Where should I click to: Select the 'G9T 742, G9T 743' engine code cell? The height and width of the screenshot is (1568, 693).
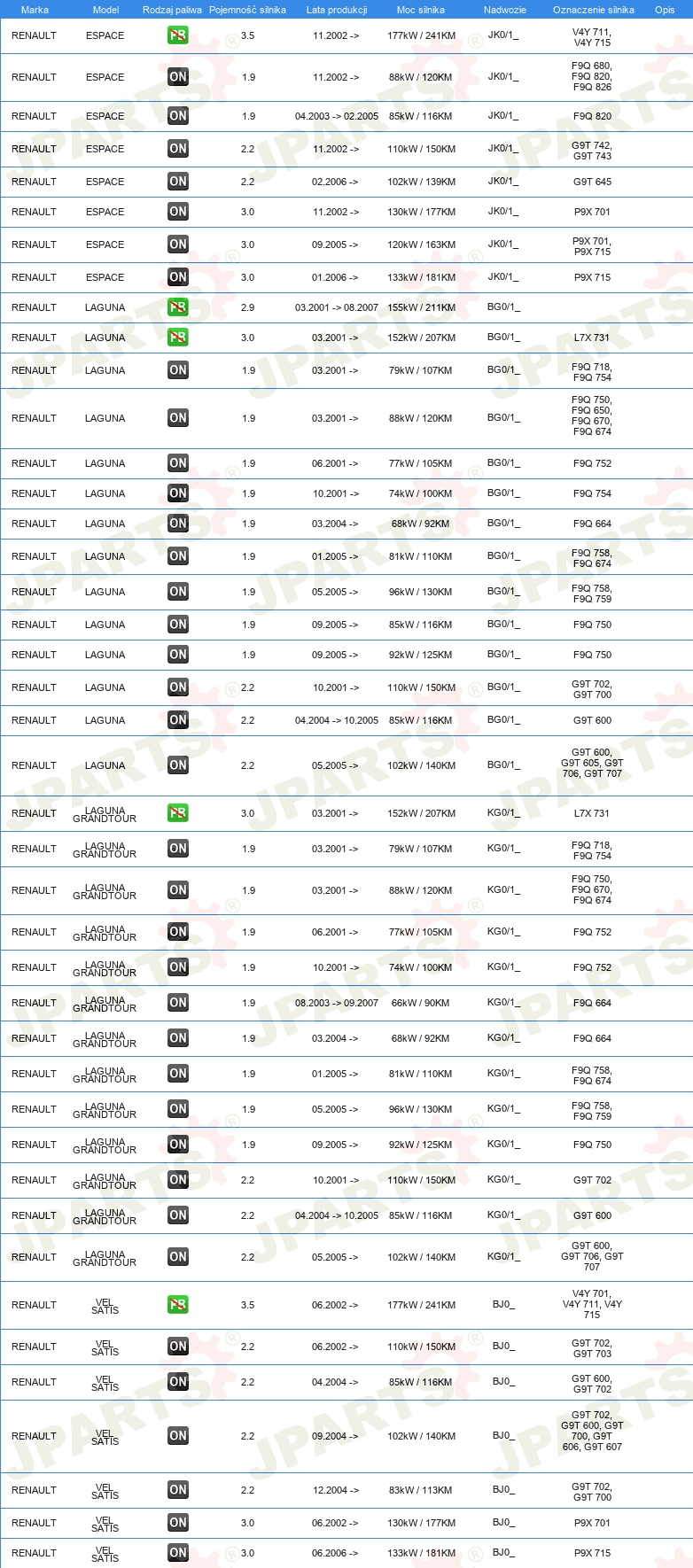coord(592,151)
